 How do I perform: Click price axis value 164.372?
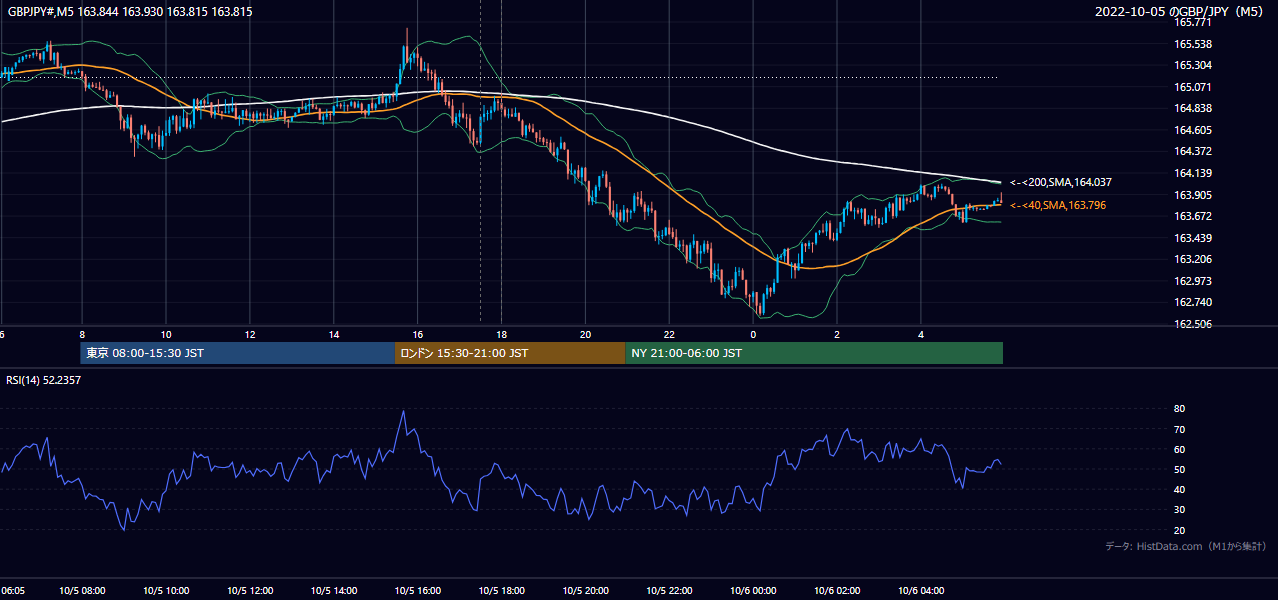click(x=1192, y=152)
